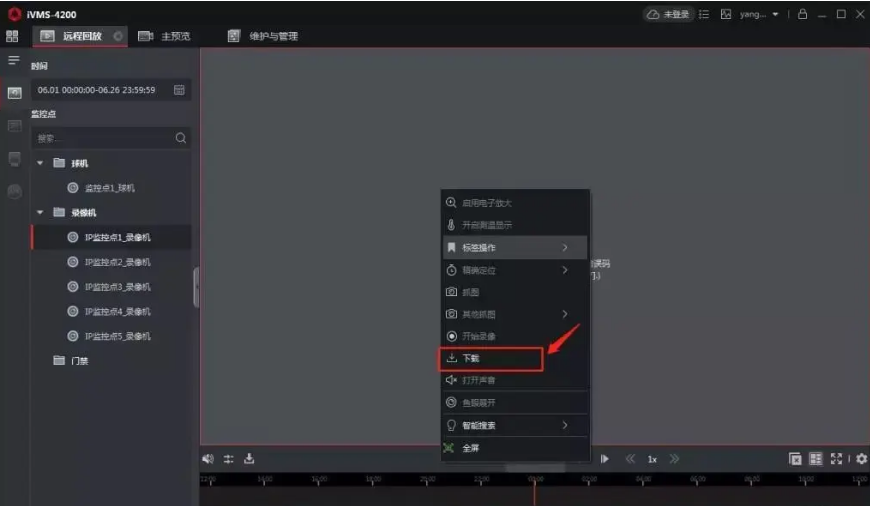Open the module grid icon at top-left
The height and width of the screenshot is (506, 870).
point(13,36)
